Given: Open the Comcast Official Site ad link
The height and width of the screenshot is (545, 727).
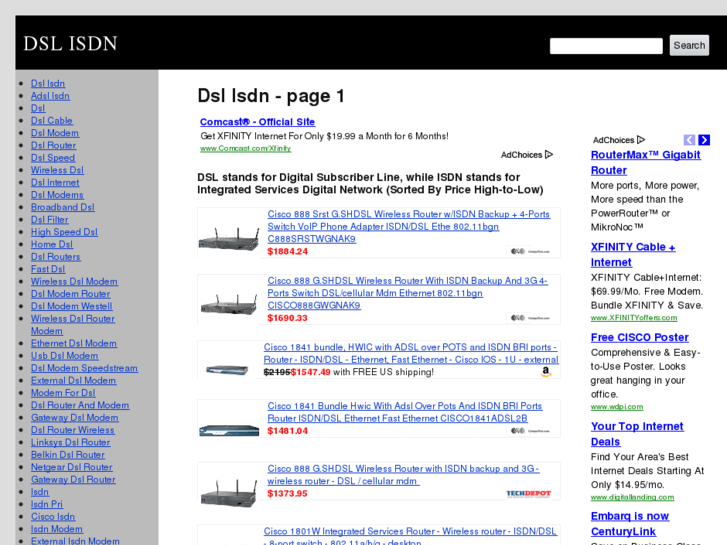Looking at the screenshot, I should (257, 122).
